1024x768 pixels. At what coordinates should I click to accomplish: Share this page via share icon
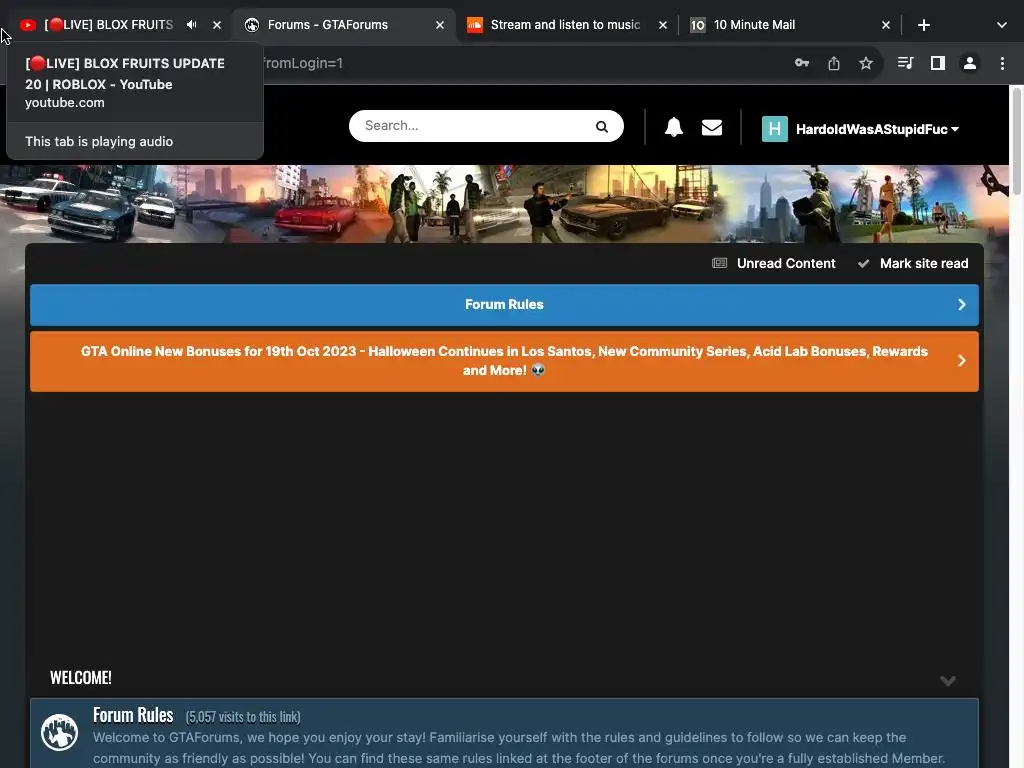[834, 63]
